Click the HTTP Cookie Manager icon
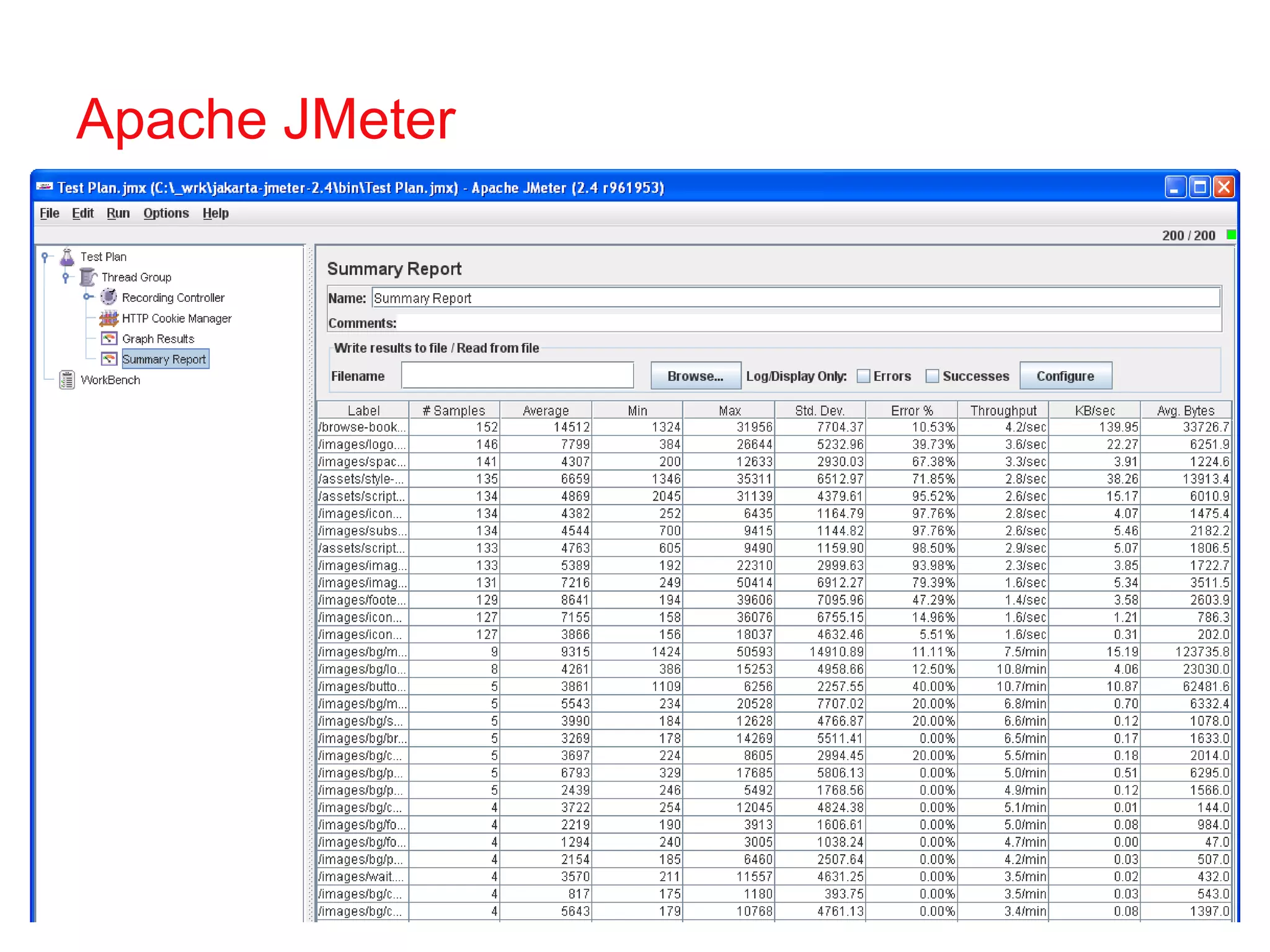Image resolution: width=1270 pixels, height=952 pixels. coord(109,318)
